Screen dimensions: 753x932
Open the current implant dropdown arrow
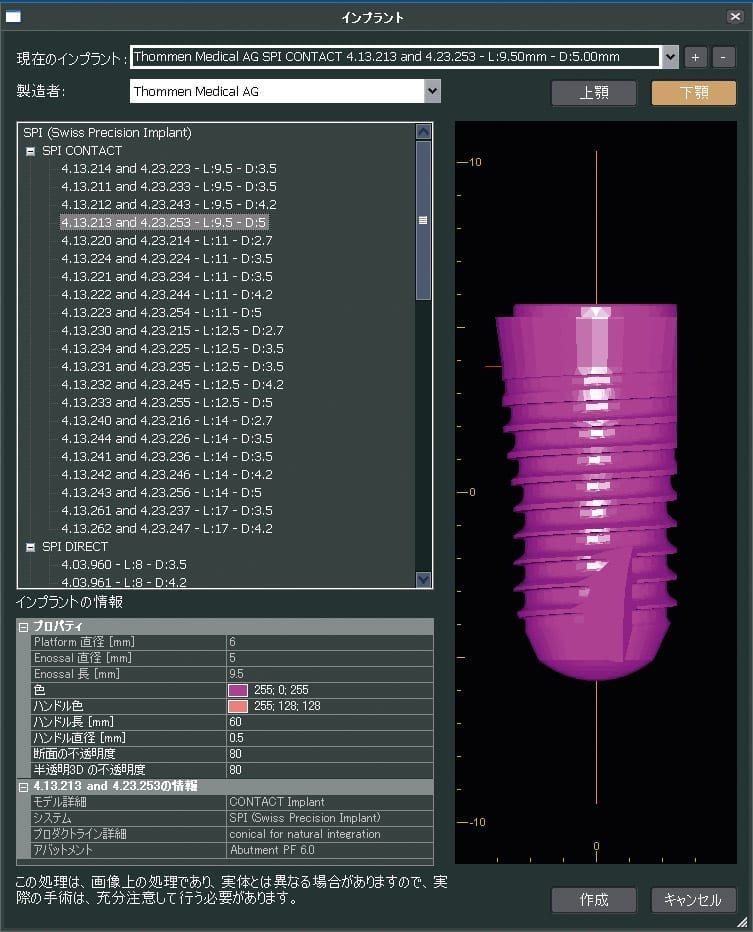click(670, 57)
